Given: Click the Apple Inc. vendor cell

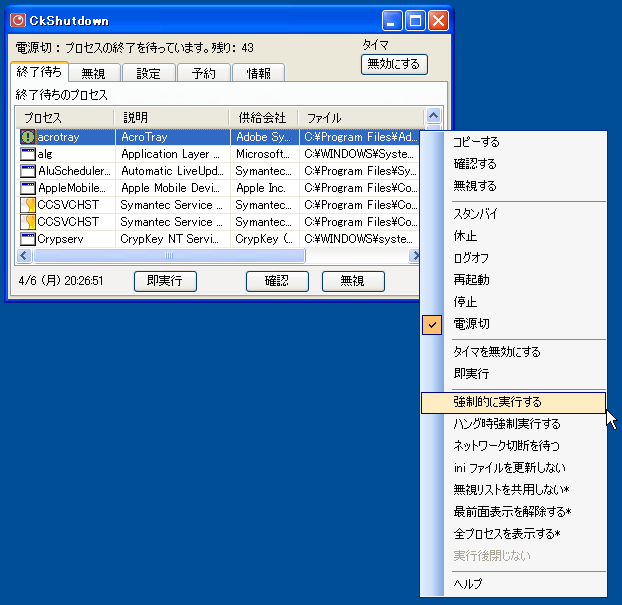Looking at the screenshot, I should [x=264, y=188].
